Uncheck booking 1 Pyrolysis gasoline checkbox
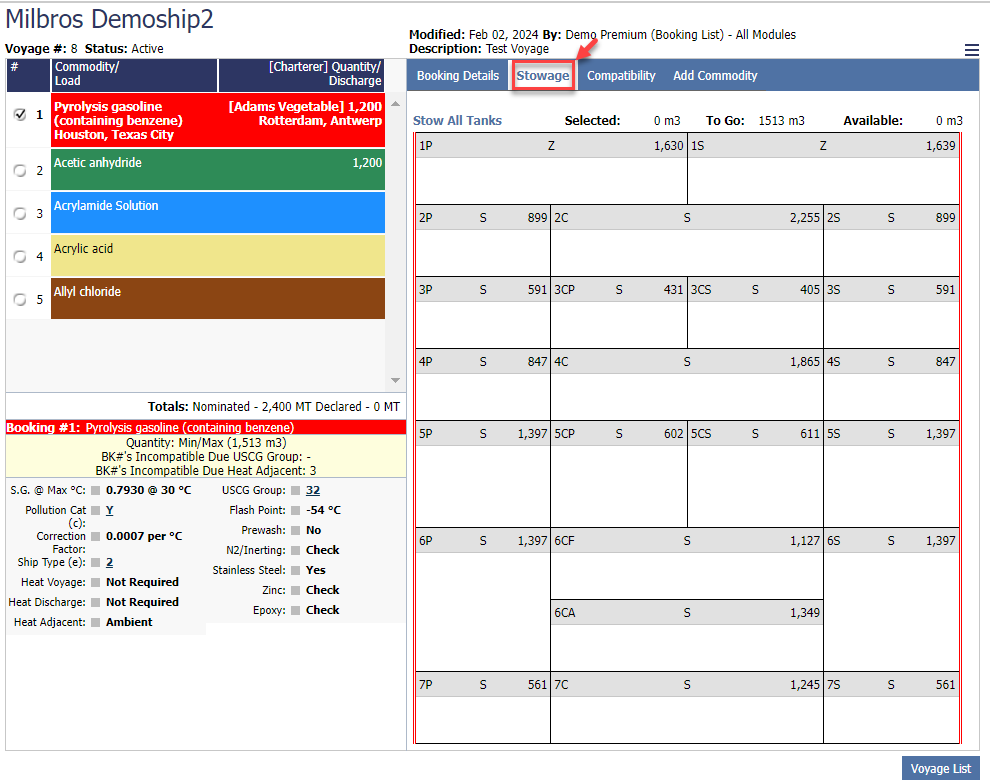 click(20, 114)
